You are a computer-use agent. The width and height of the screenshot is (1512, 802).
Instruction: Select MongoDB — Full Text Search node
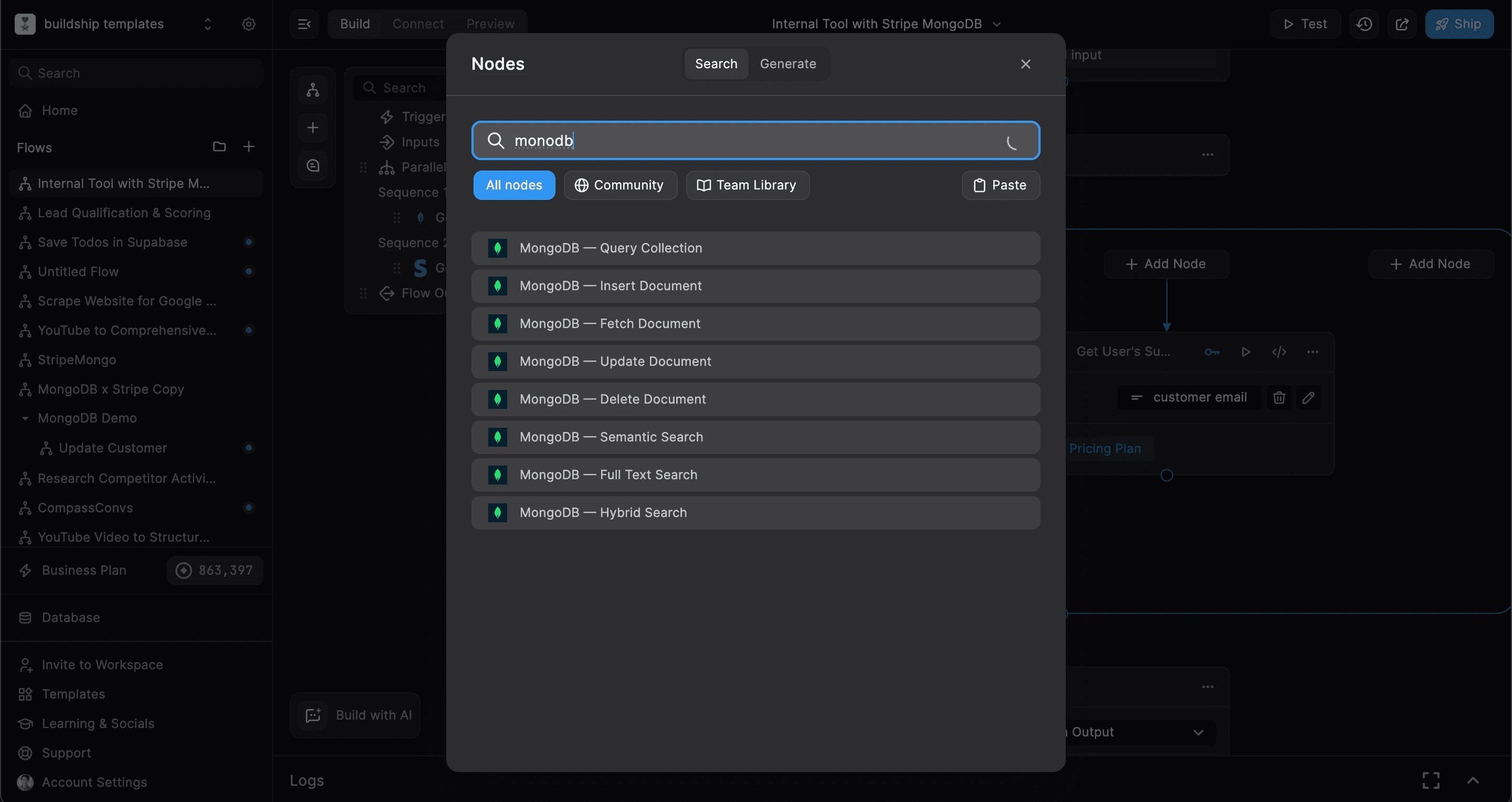click(x=755, y=475)
